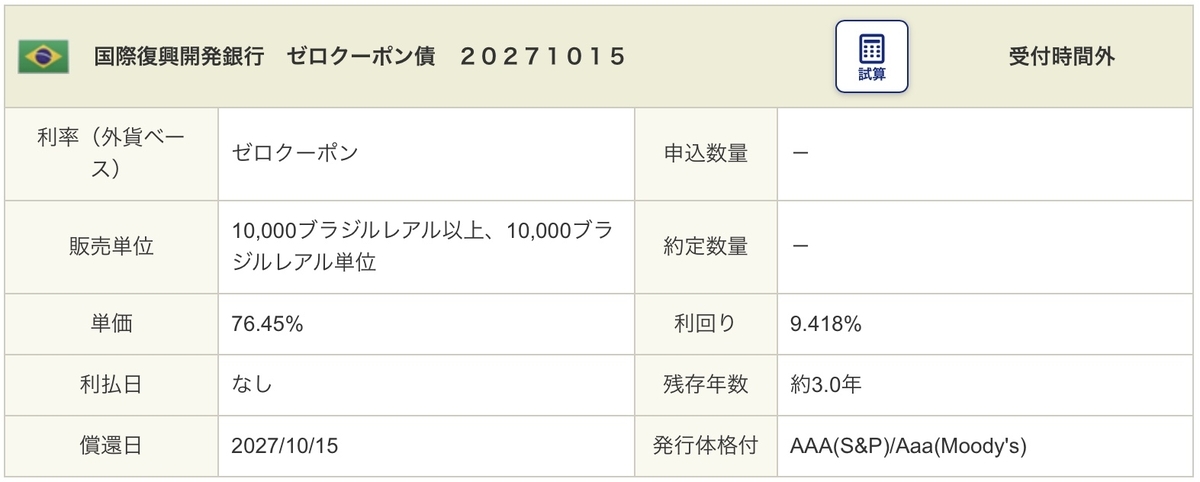This screenshot has width=1200, height=482.
Task: Click the 利率（外貨ベース） label cell
Action: pos(110,154)
